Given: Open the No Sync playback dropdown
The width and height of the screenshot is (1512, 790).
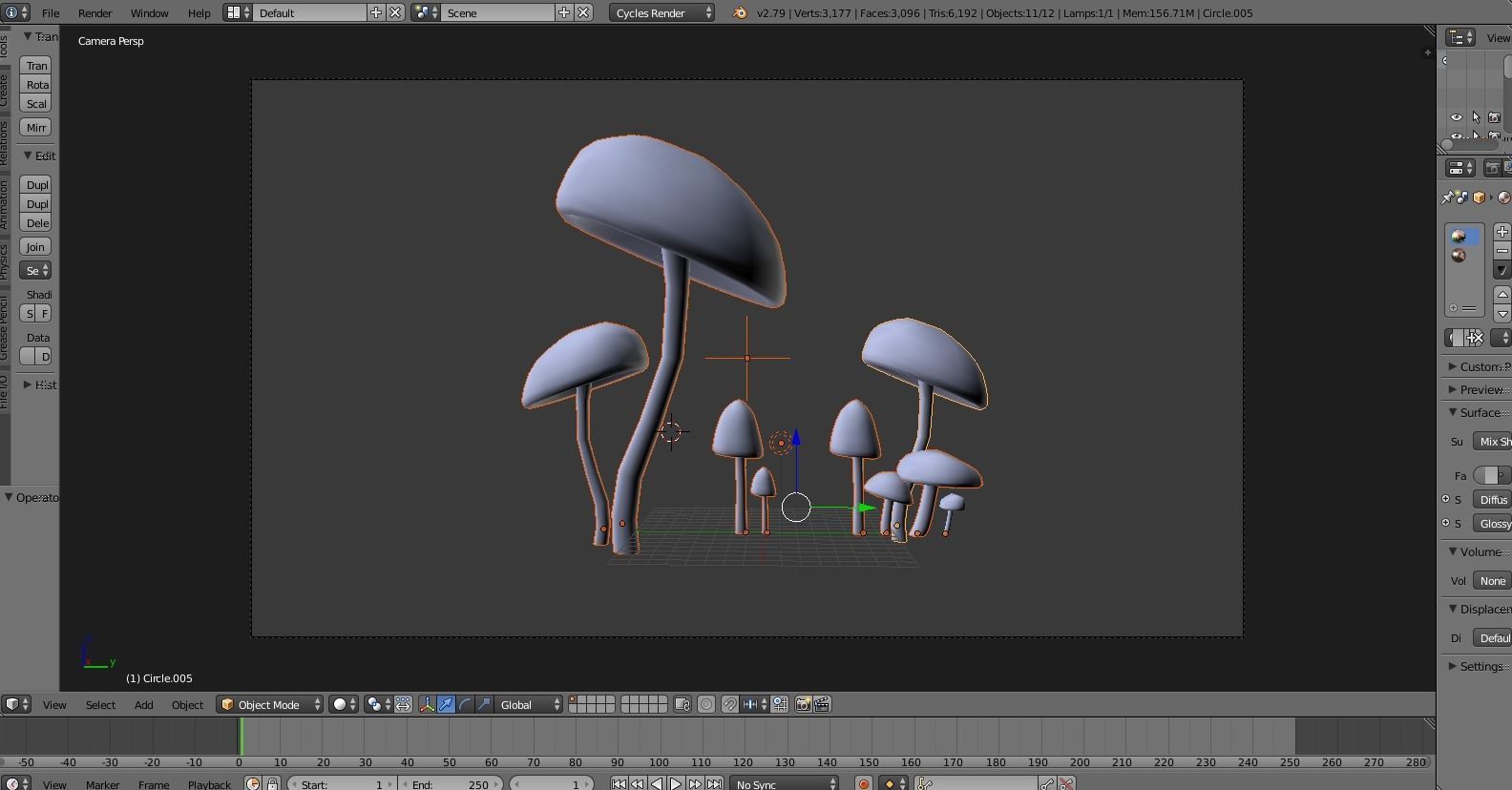Looking at the screenshot, I should pyautogui.click(x=784, y=783).
